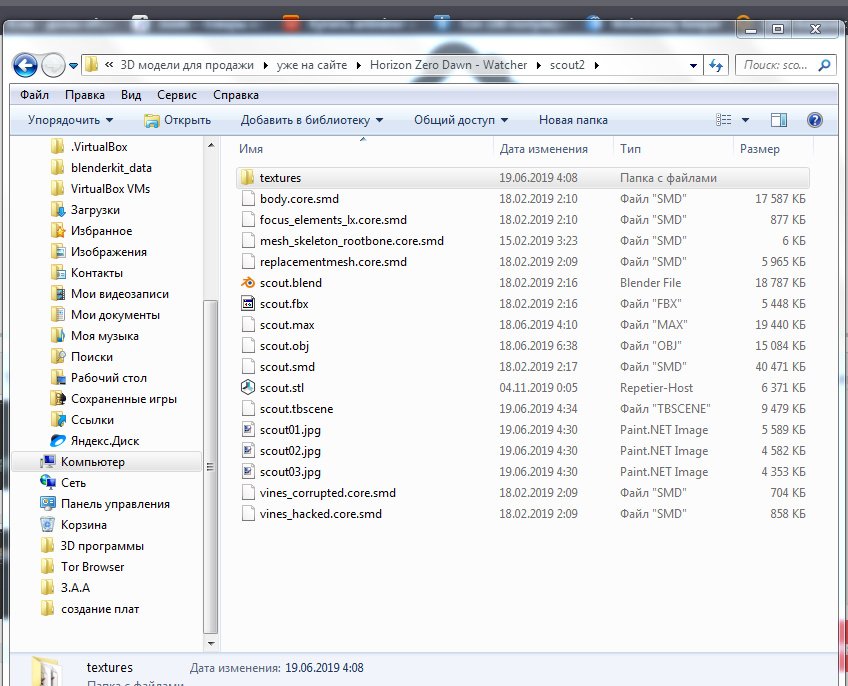848x686 pixels.
Task: Open the Файл menu
Action: tap(34, 95)
